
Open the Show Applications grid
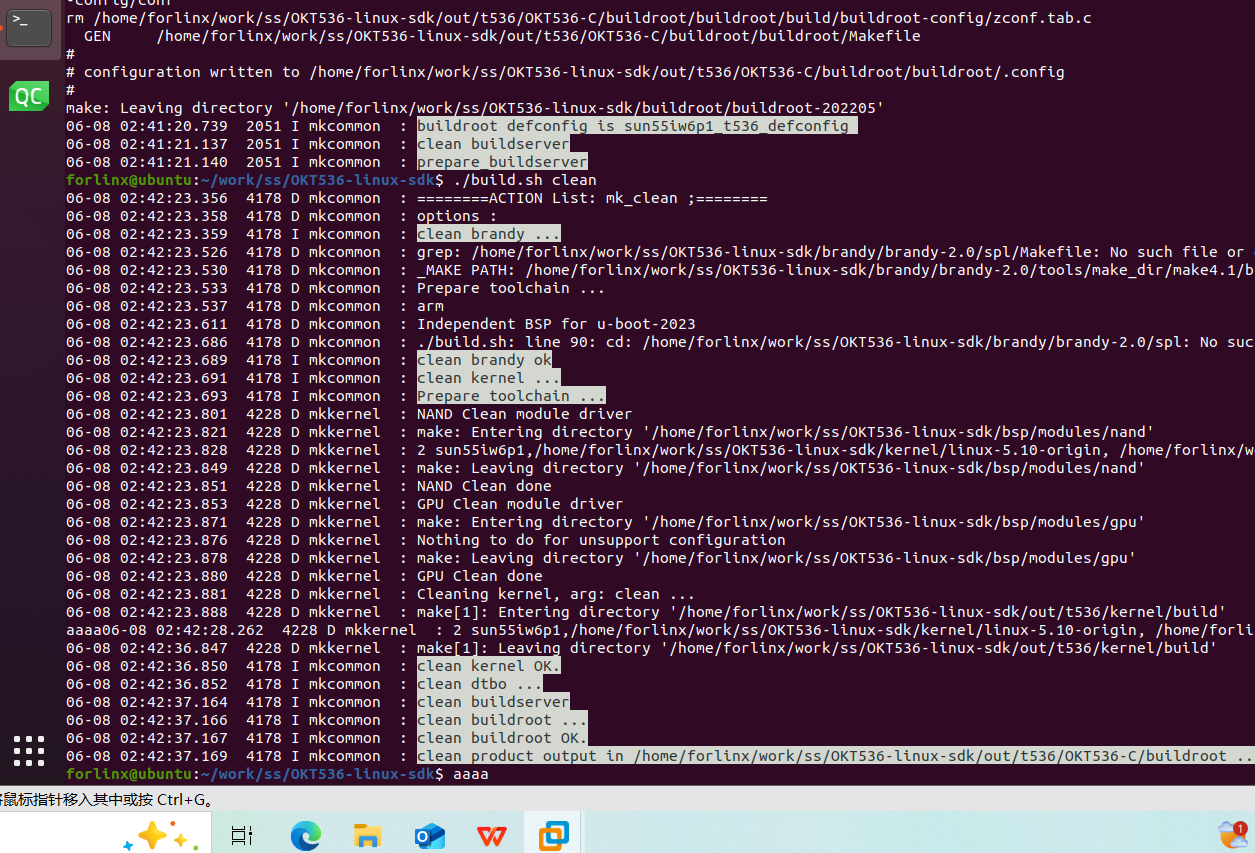point(29,751)
